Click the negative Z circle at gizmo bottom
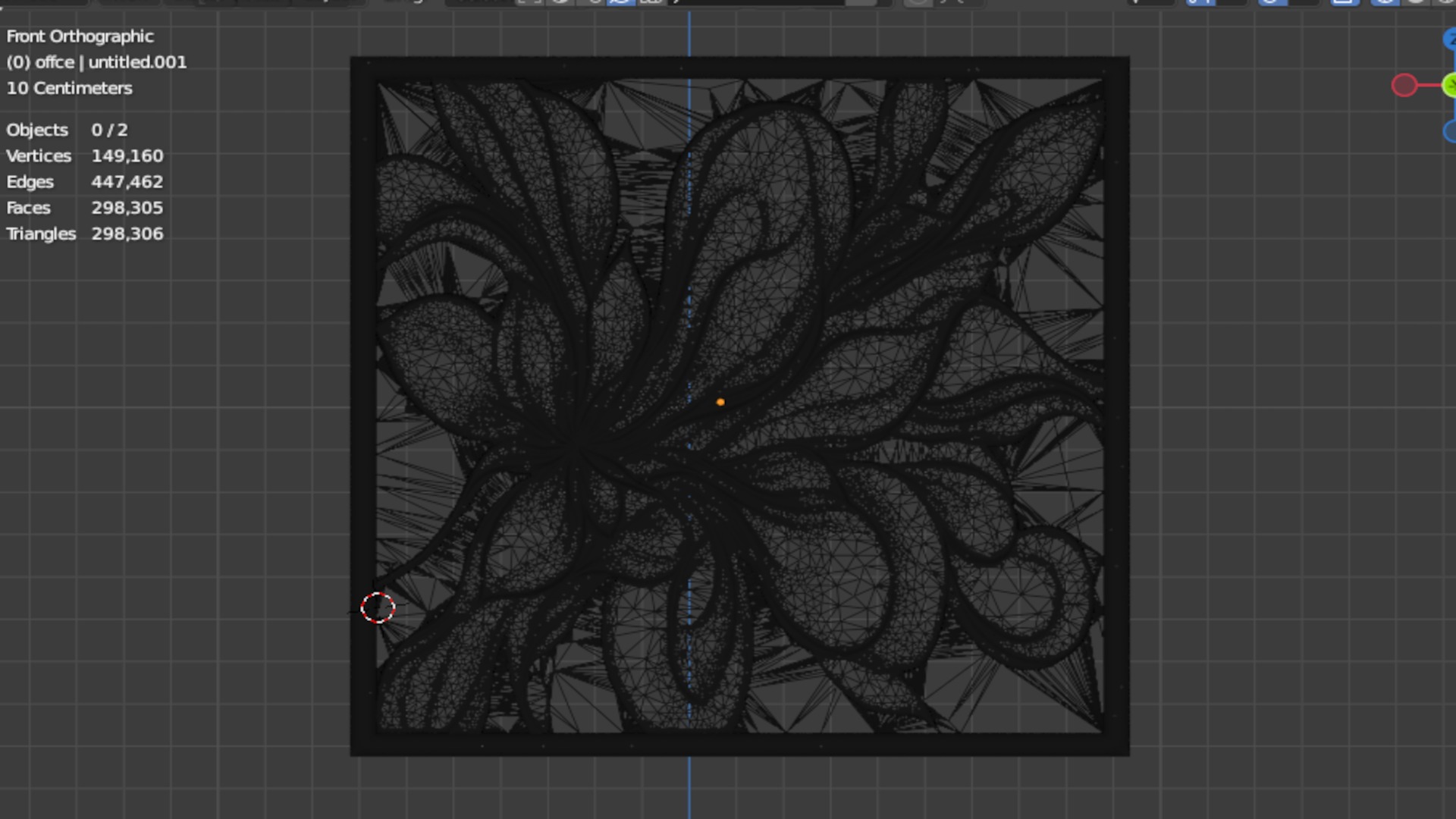 (1450, 132)
